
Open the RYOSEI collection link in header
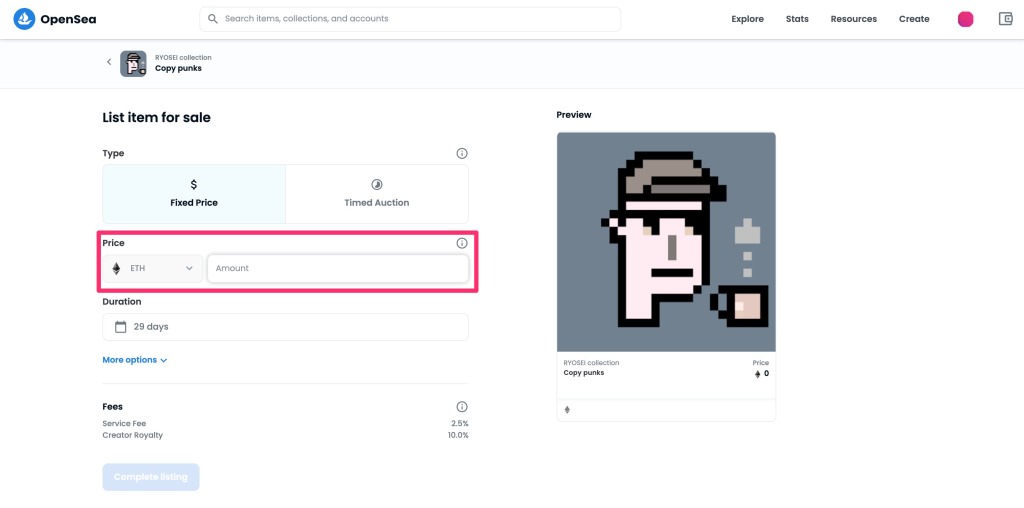183,57
